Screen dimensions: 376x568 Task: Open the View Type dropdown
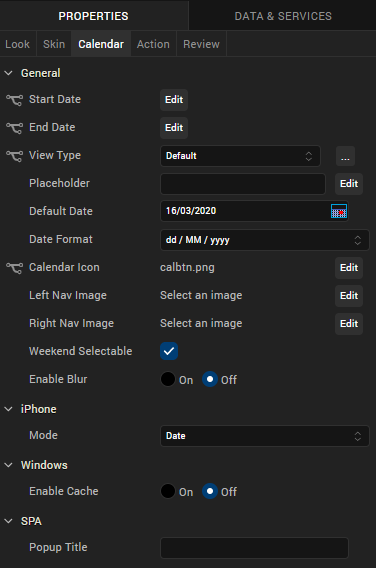241,156
